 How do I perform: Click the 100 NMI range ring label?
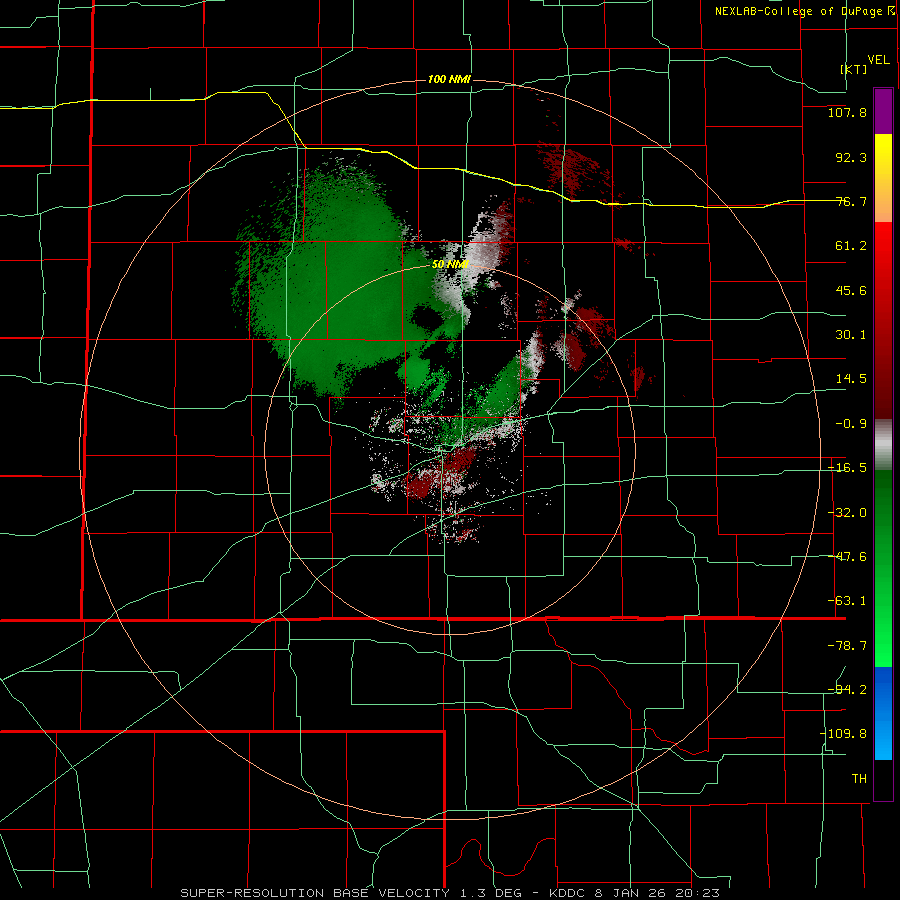point(449,79)
